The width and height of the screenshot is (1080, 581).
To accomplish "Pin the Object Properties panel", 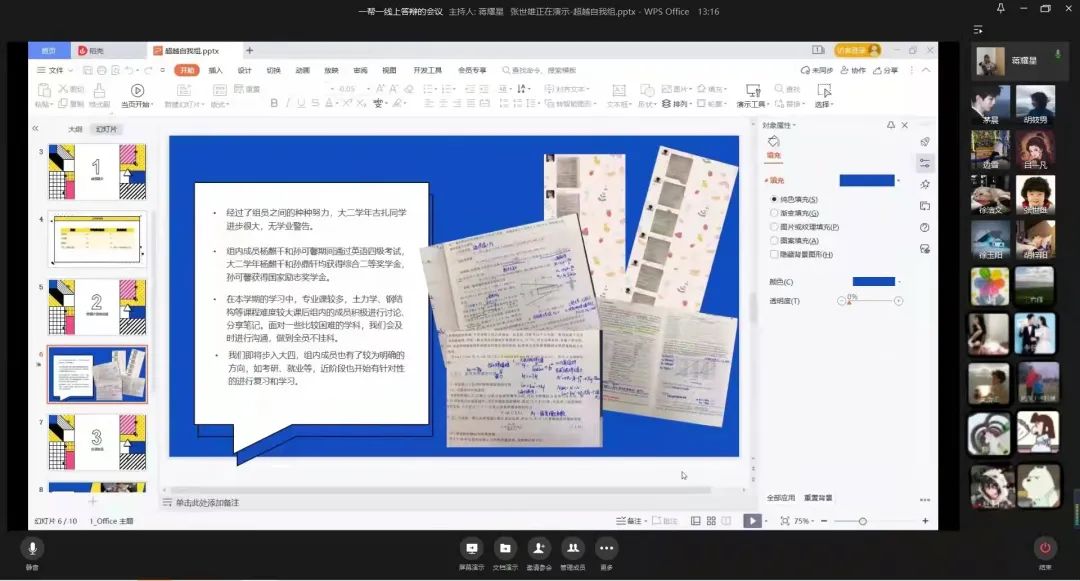I will point(891,125).
